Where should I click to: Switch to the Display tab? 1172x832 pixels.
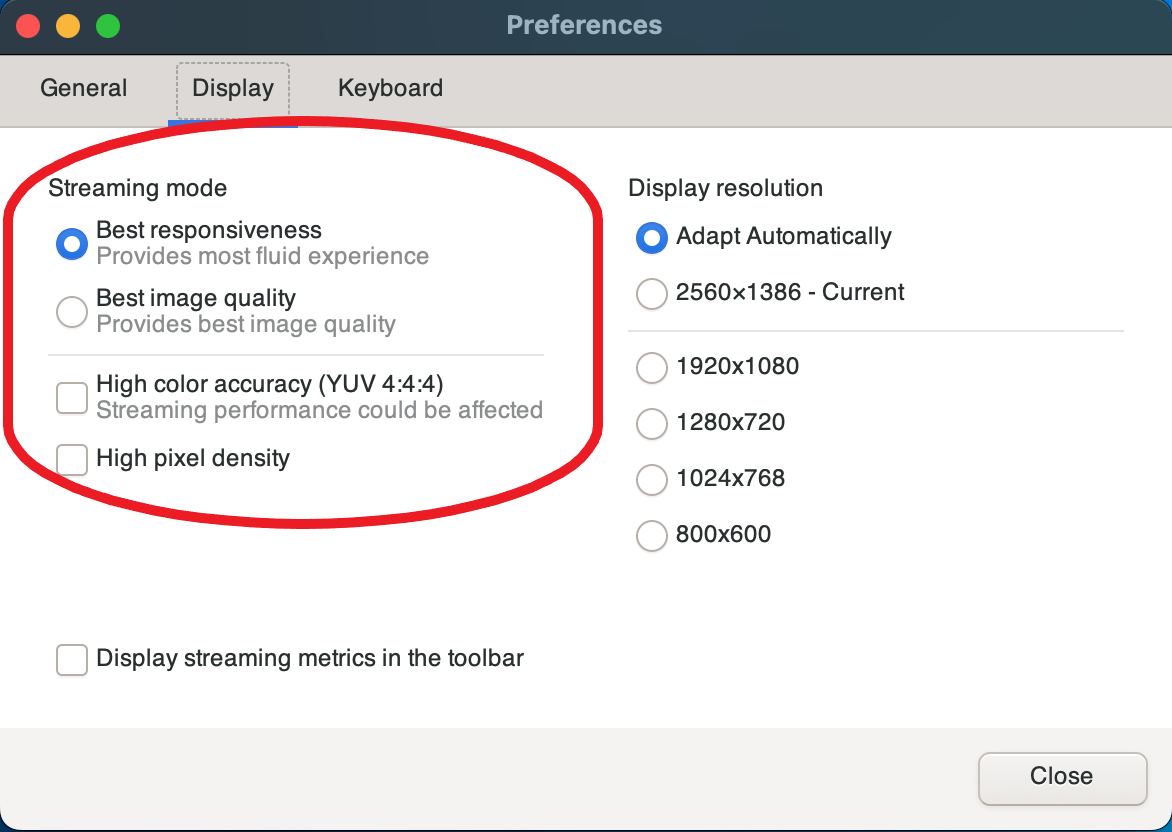(232, 89)
